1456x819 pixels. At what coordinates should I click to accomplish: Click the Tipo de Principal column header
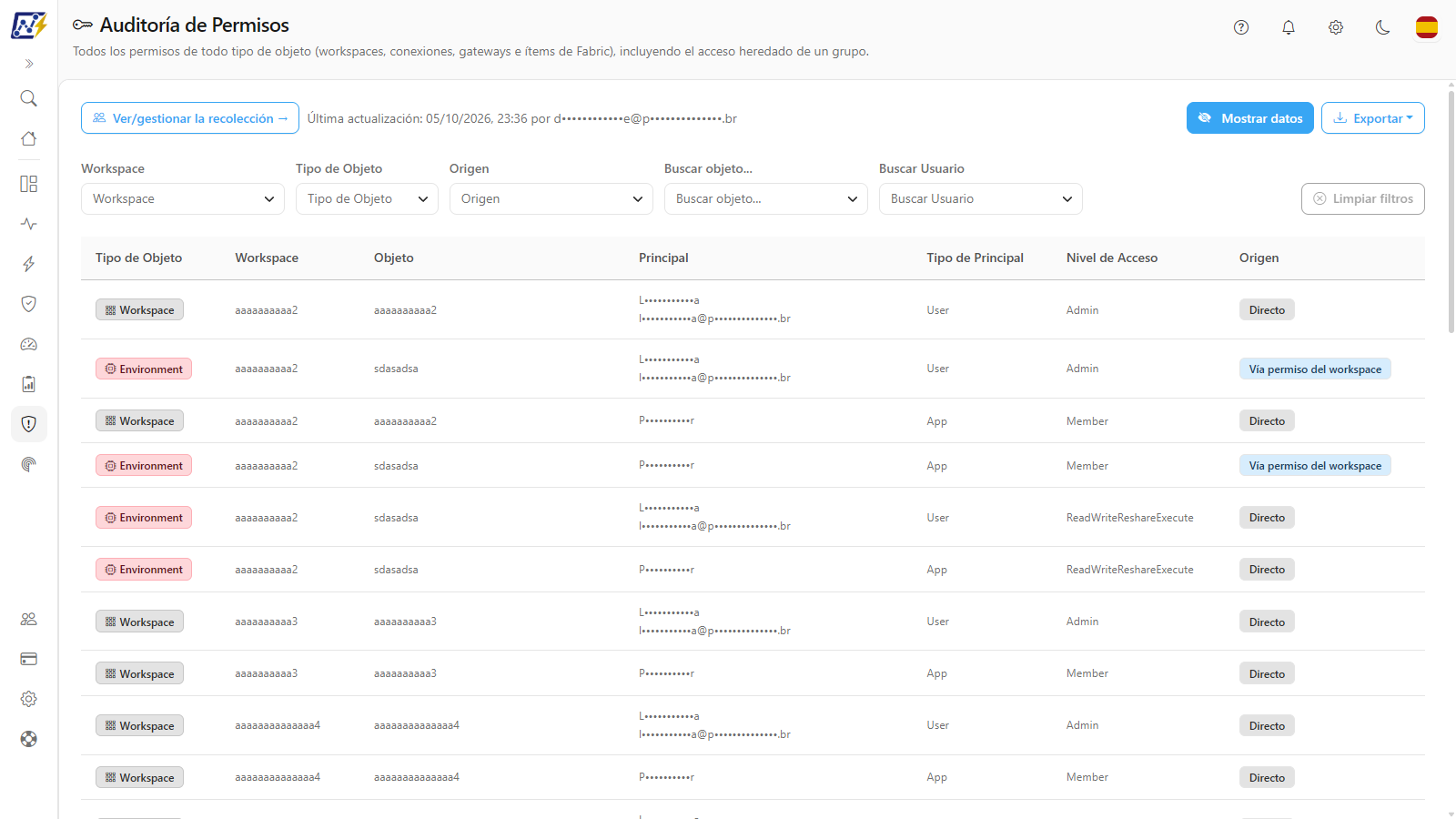pos(975,258)
